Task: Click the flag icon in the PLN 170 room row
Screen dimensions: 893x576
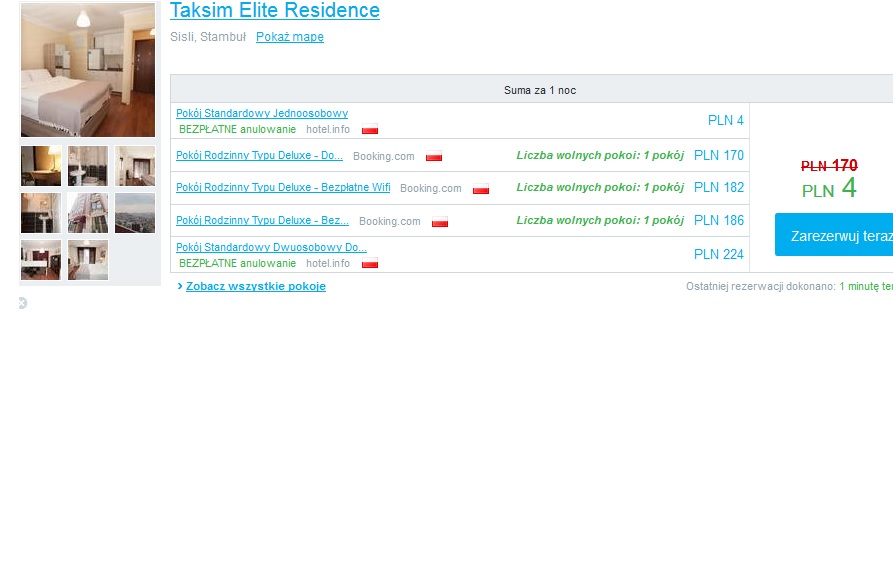Action: [x=434, y=156]
